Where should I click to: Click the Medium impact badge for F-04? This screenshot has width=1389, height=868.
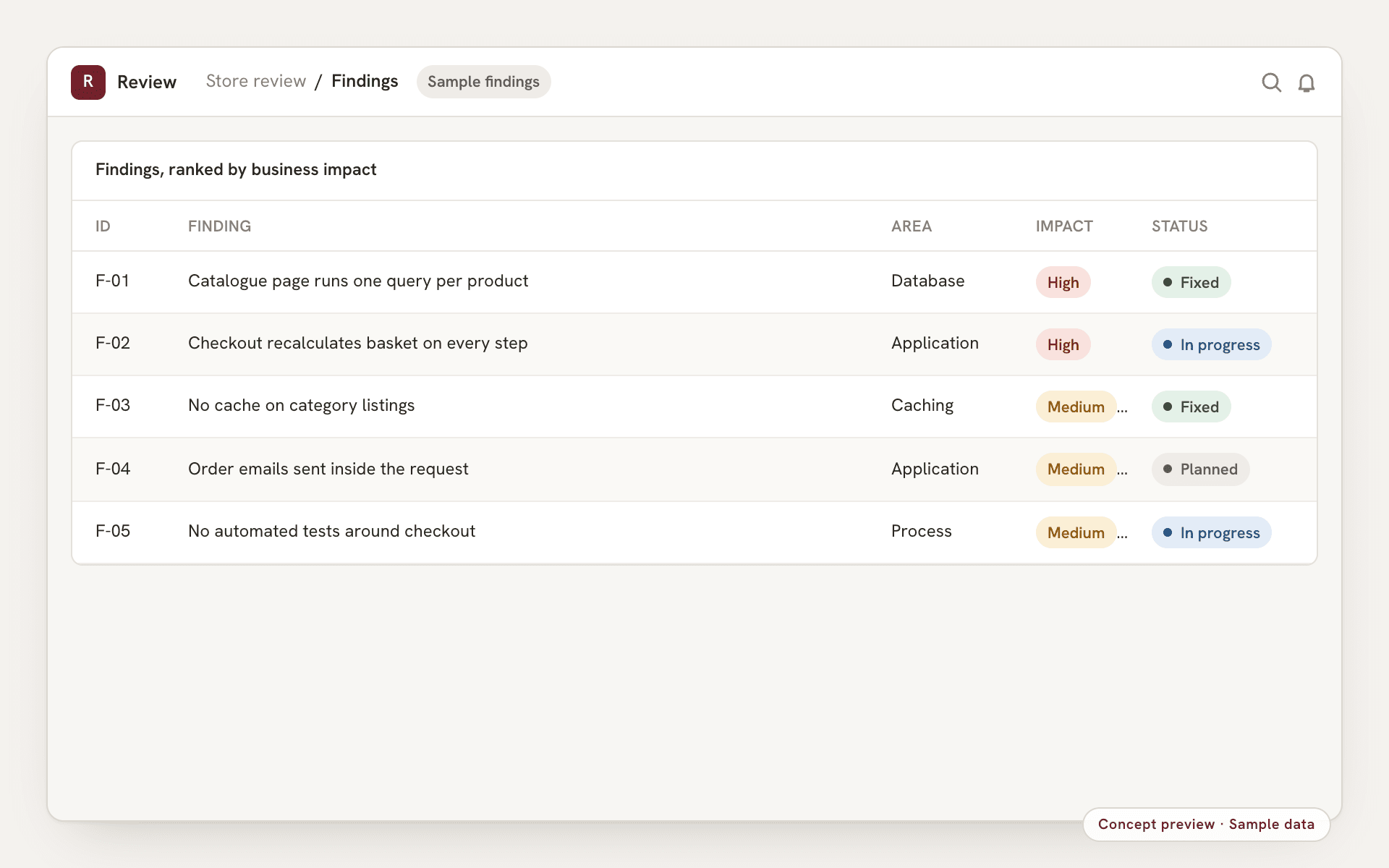pyautogui.click(x=1076, y=469)
